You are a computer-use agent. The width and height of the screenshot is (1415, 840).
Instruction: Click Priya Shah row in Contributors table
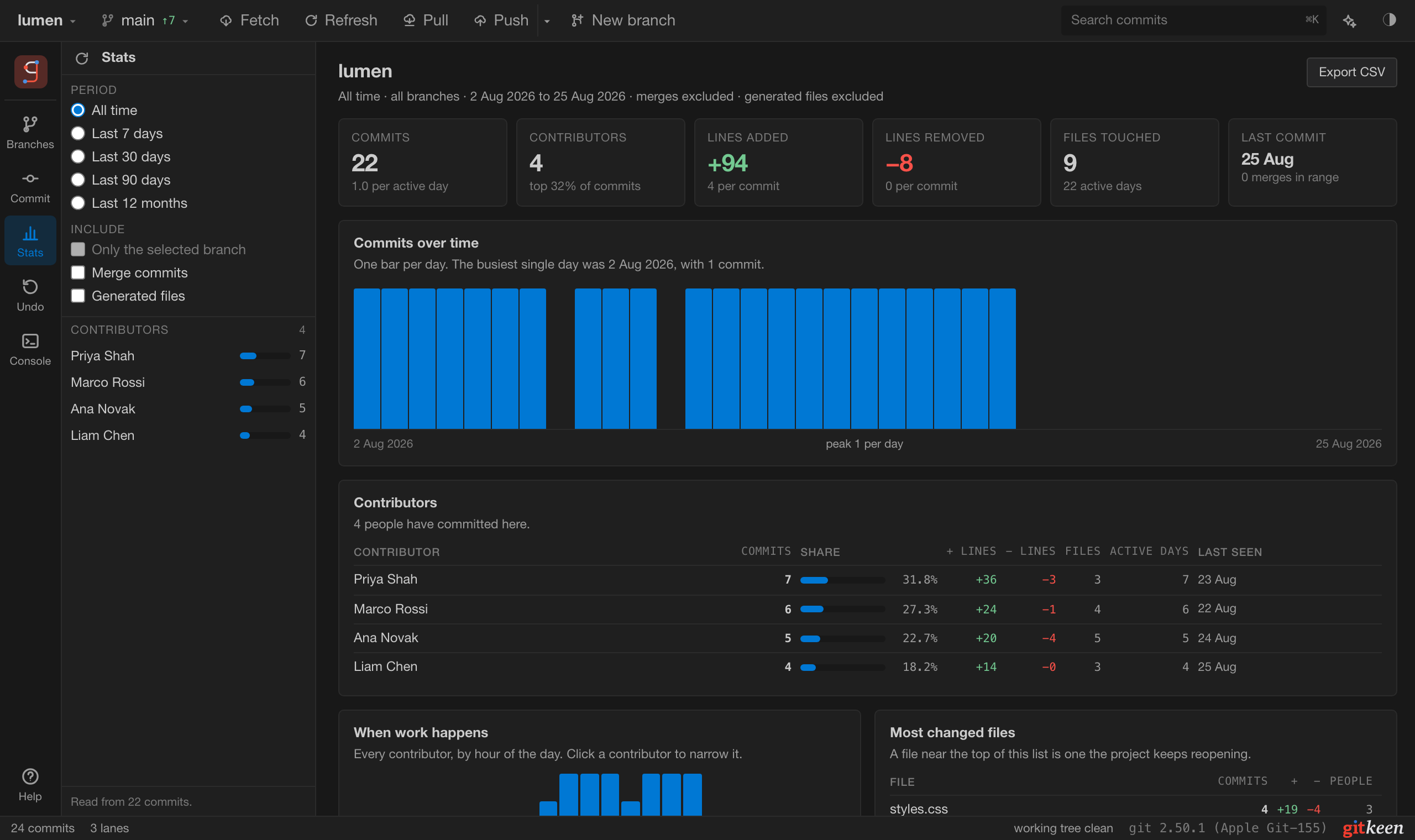coord(867,580)
